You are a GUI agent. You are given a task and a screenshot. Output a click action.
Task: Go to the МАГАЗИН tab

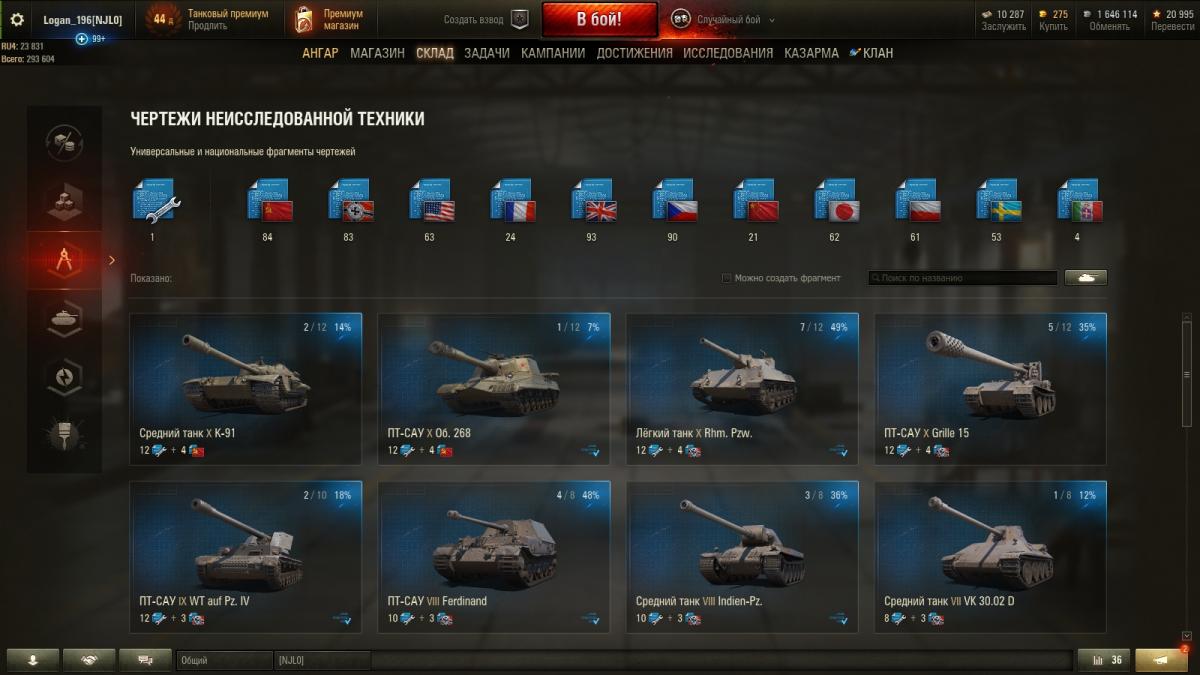point(377,53)
